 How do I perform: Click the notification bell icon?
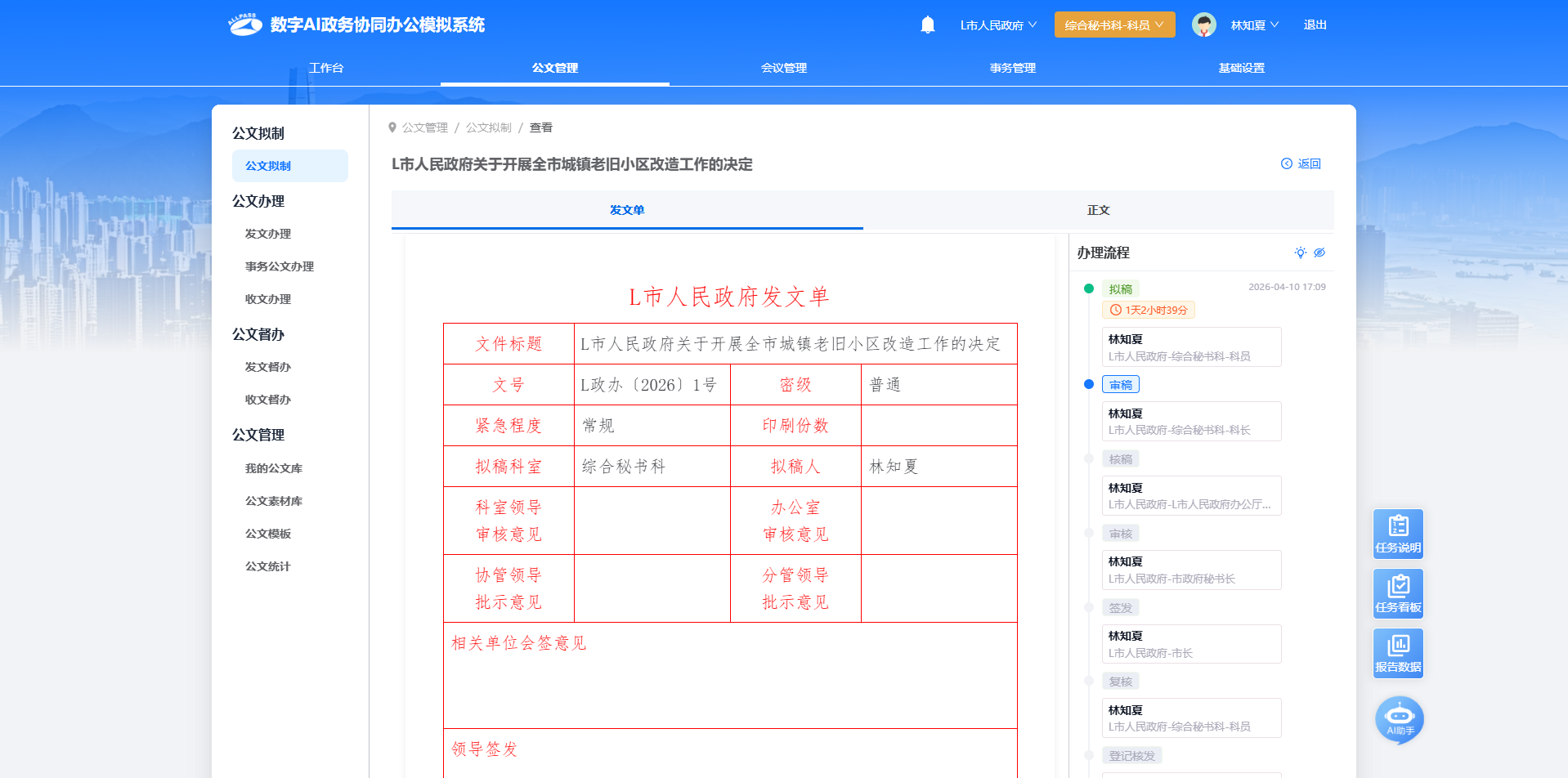tap(928, 25)
